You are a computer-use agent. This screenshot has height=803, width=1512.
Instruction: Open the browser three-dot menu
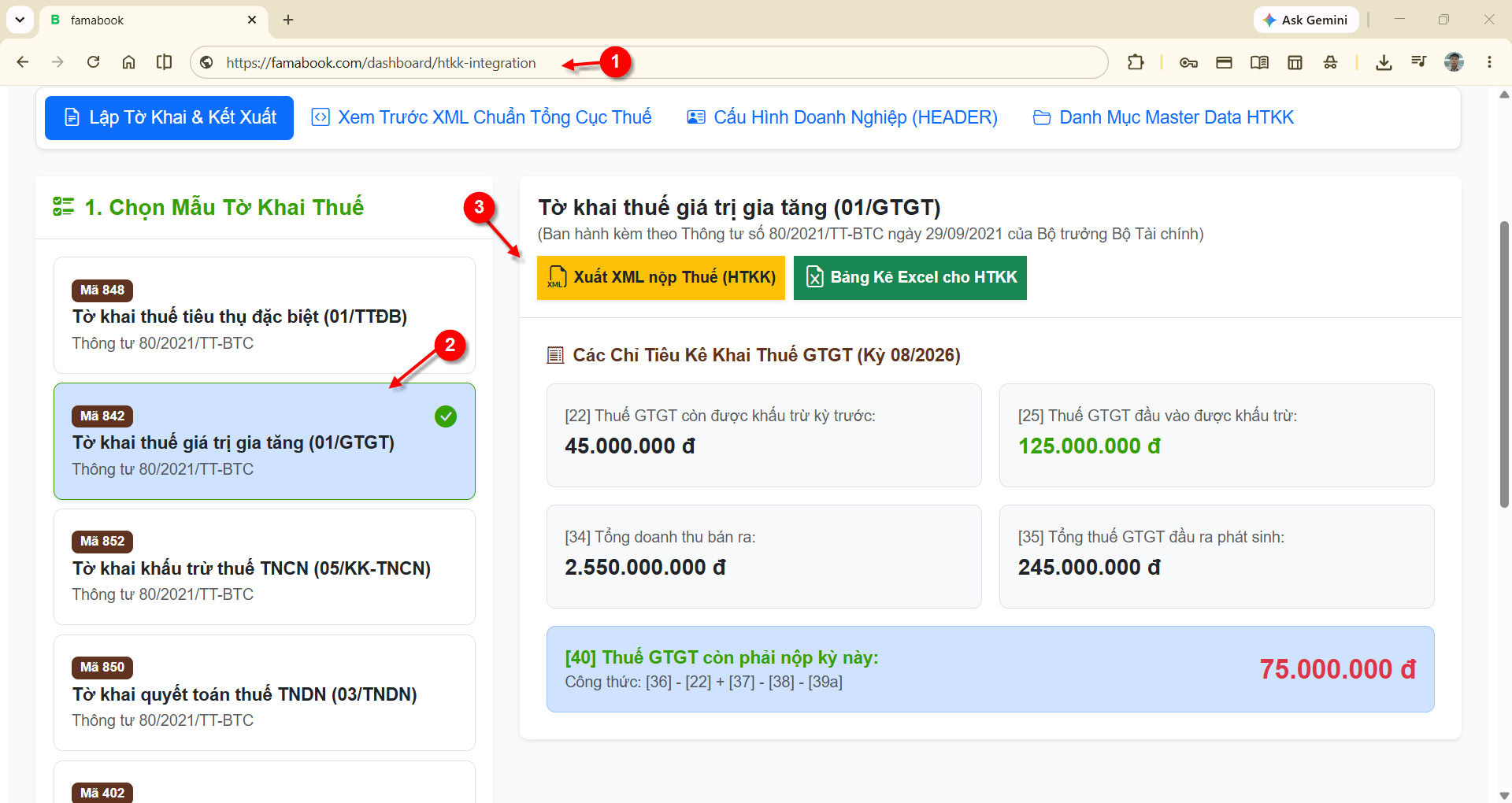pyautogui.click(x=1489, y=62)
